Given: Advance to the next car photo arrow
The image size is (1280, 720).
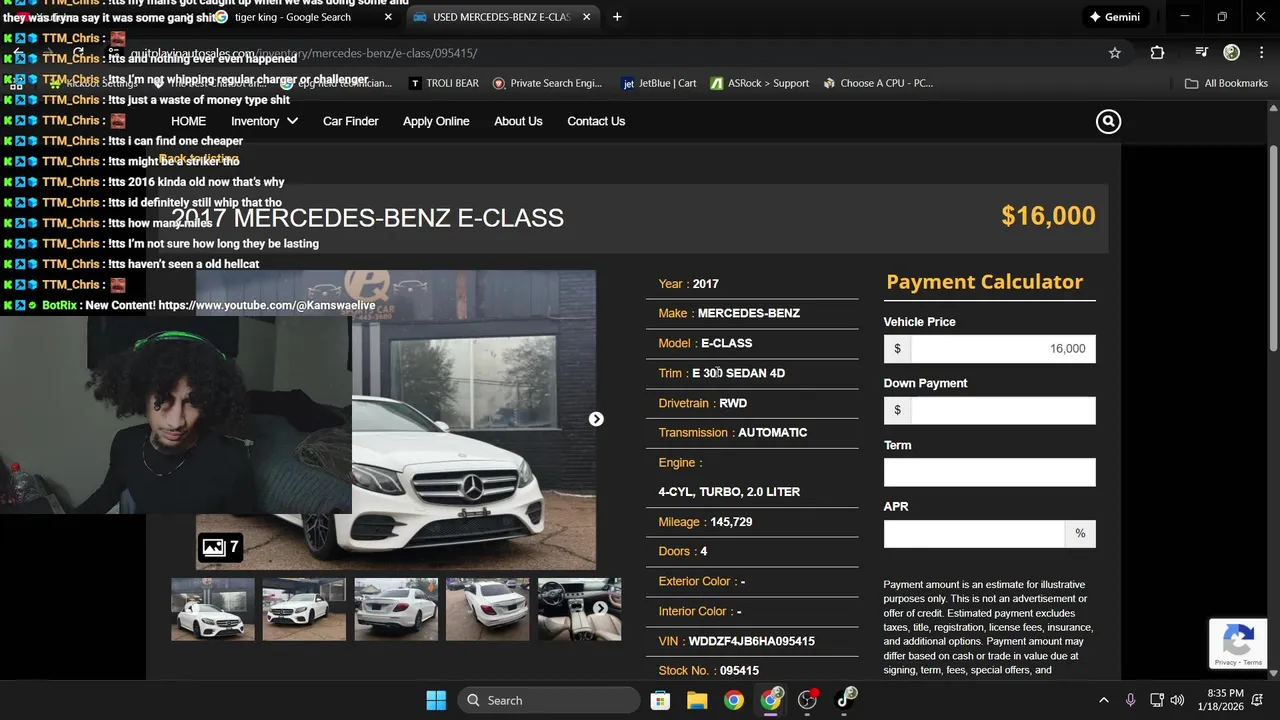Looking at the screenshot, I should 596,419.
